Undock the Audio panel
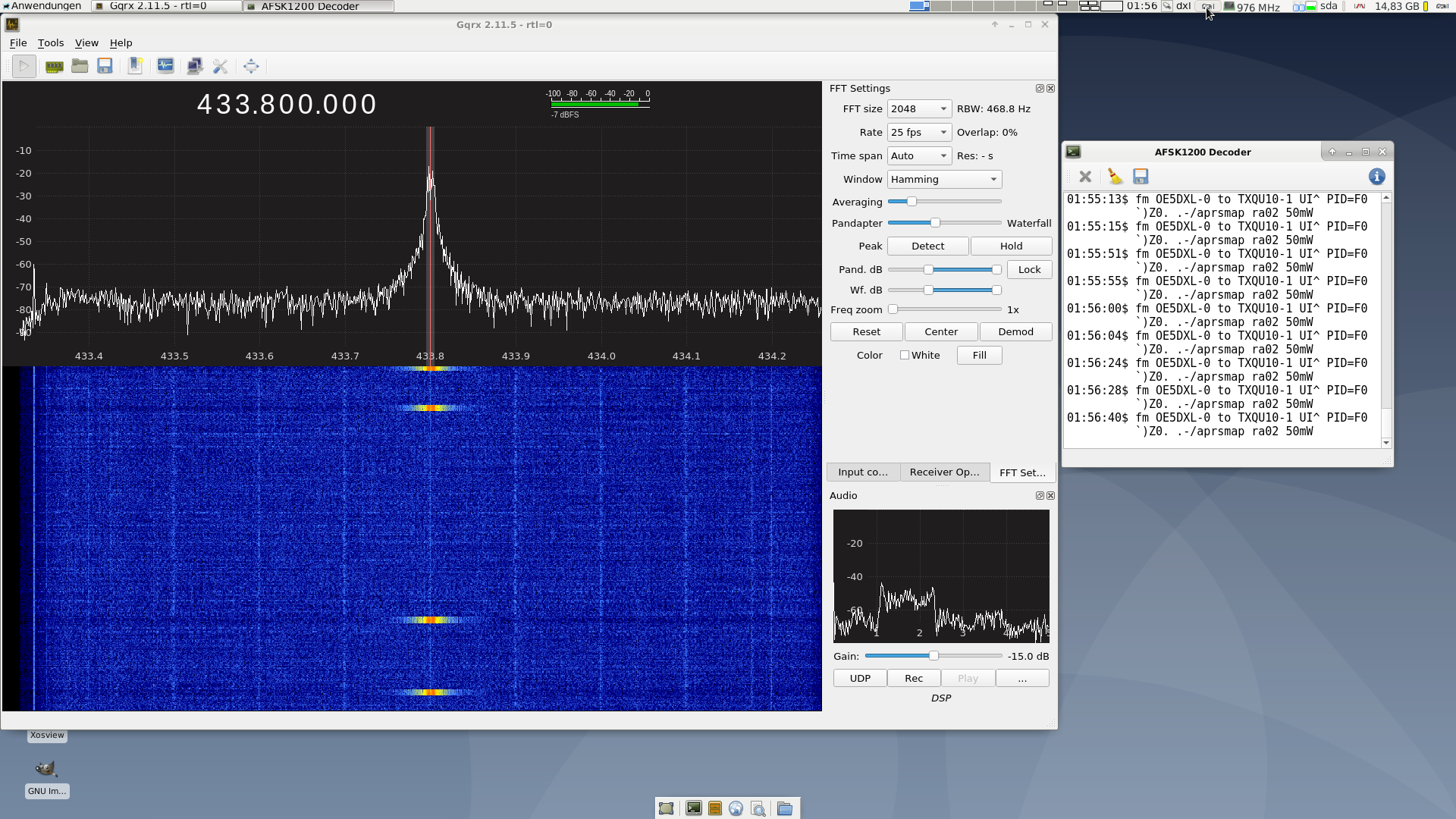This screenshot has height=819, width=1456. coord(1040,496)
